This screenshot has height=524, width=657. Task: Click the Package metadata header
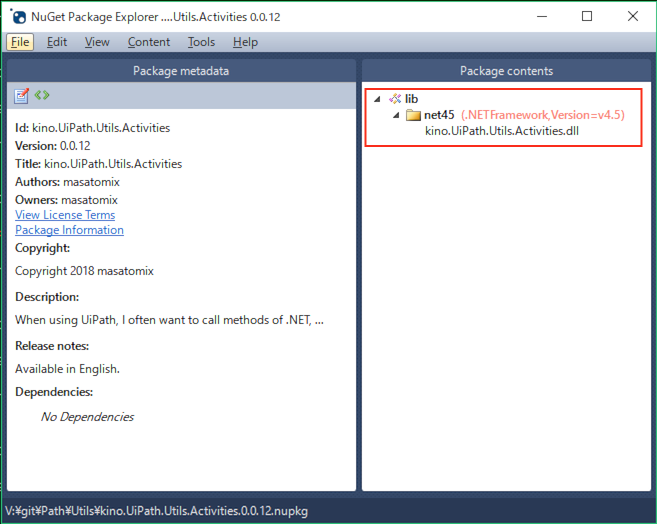point(181,71)
